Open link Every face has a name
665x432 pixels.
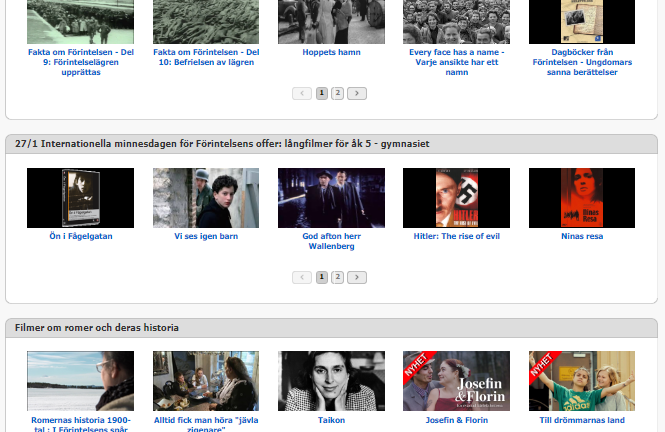(456, 62)
